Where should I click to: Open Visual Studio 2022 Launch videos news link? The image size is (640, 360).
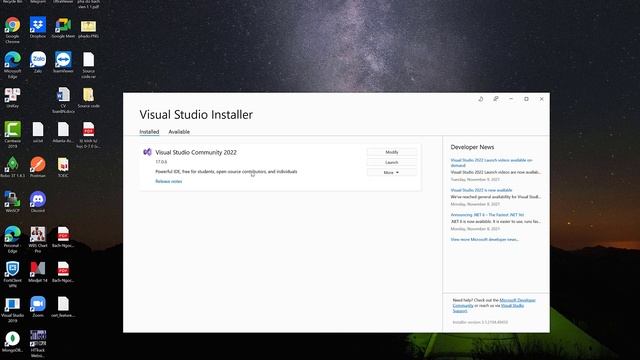click(x=491, y=162)
